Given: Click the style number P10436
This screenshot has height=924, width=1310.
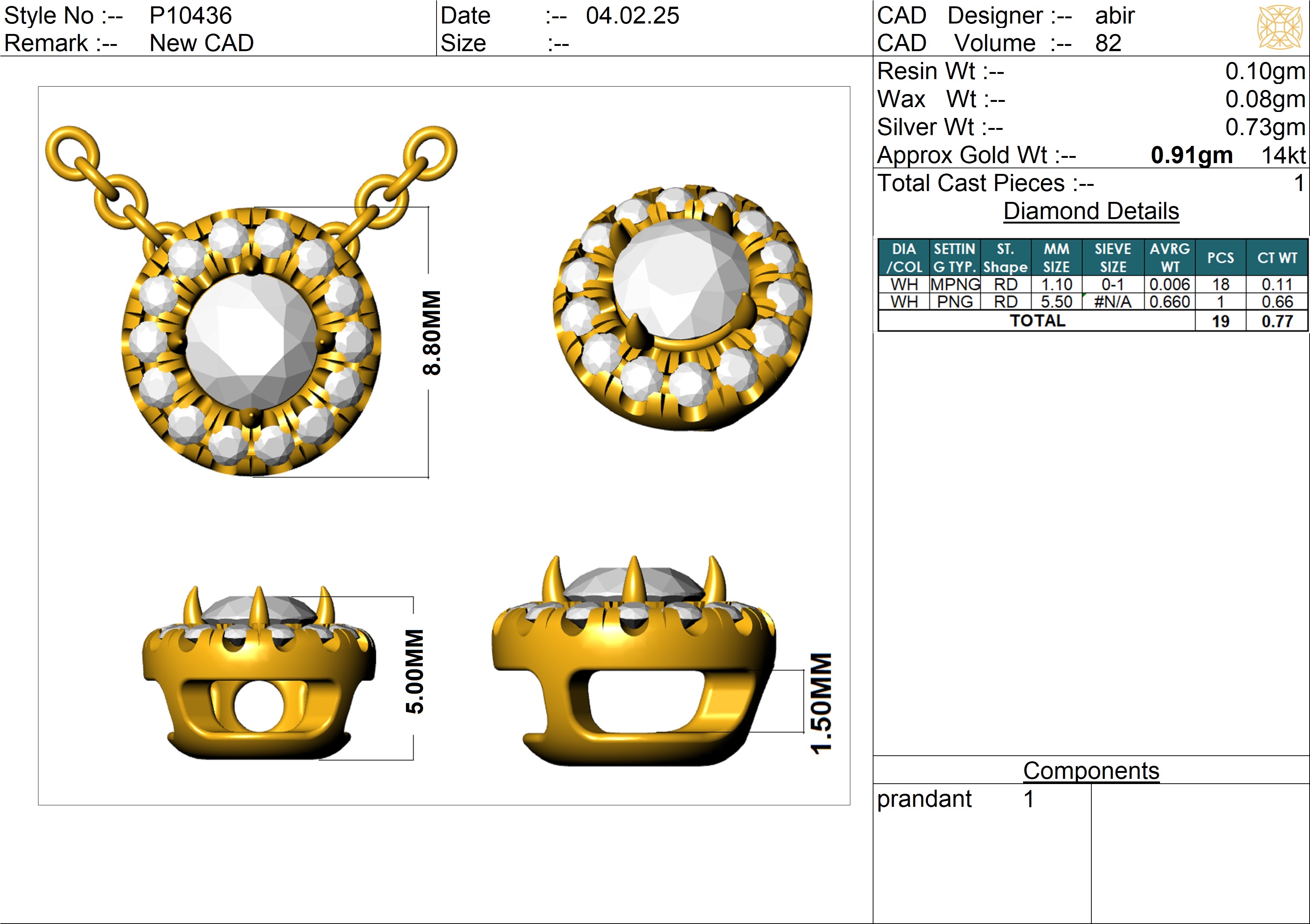Looking at the screenshot, I should [x=191, y=15].
